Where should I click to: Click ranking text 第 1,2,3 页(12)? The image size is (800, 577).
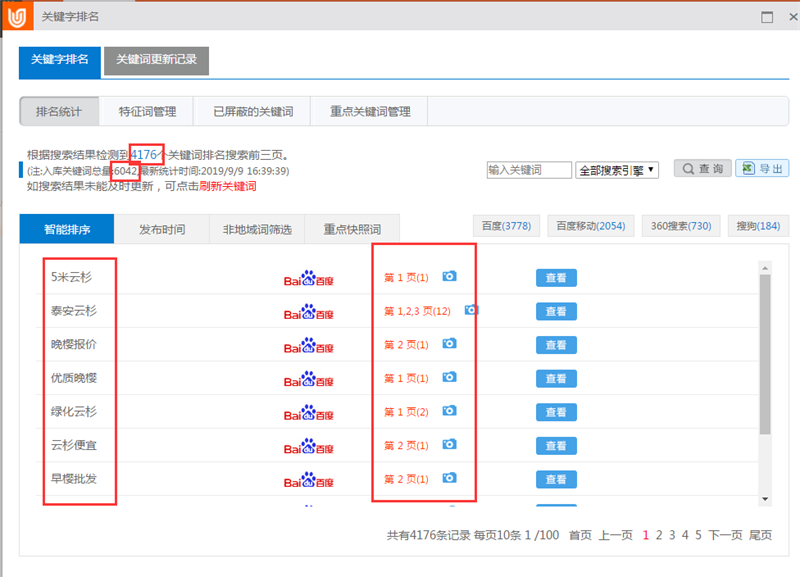(417, 311)
